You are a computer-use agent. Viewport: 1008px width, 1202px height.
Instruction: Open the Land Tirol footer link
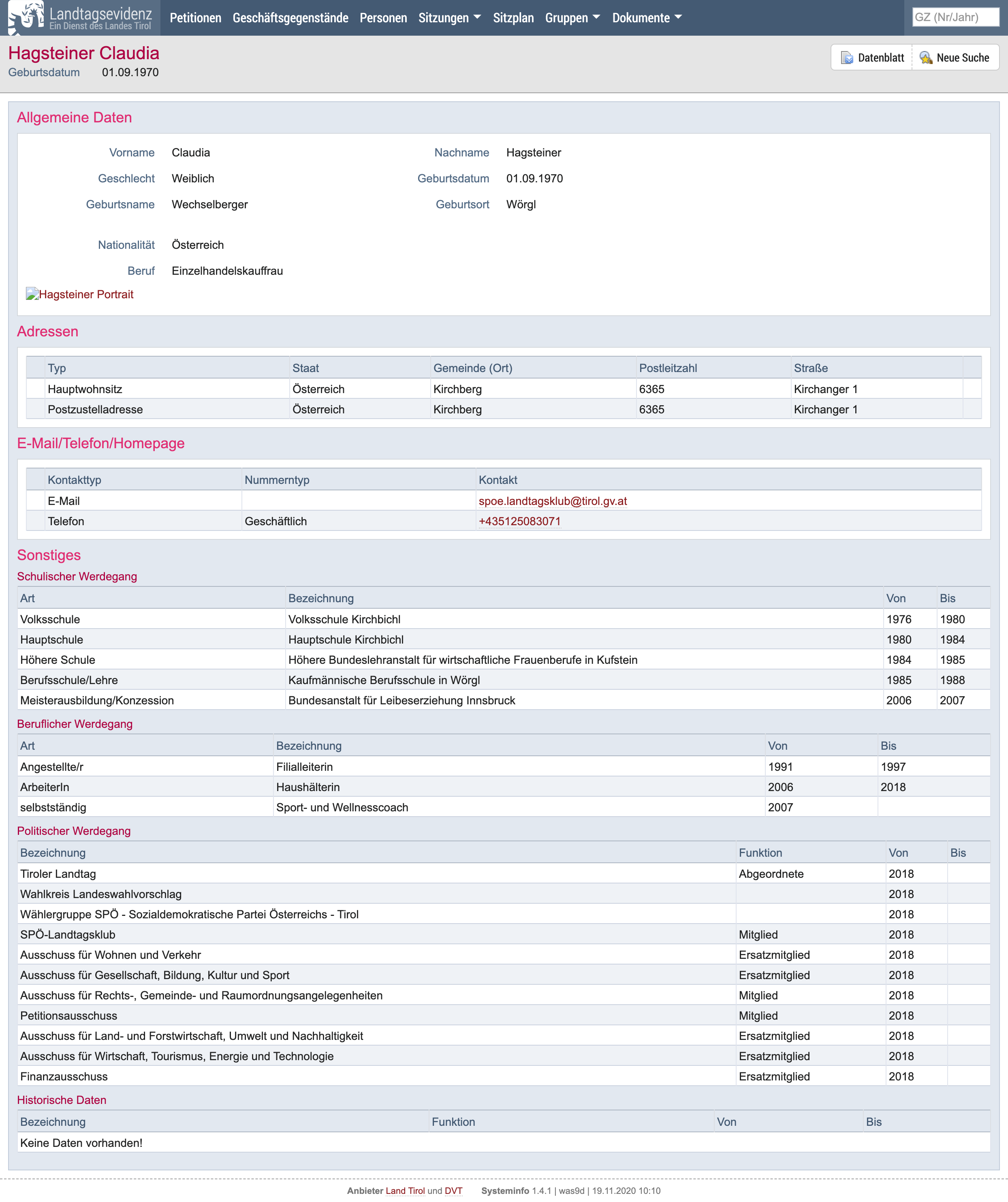(x=405, y=1191)
